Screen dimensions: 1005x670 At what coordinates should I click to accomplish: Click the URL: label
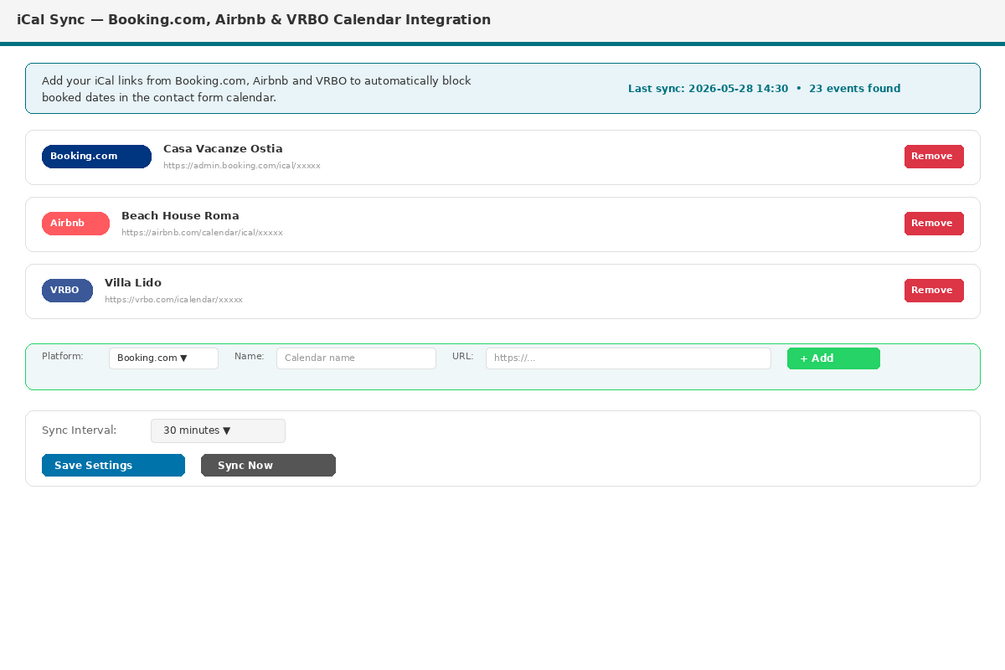462,356
